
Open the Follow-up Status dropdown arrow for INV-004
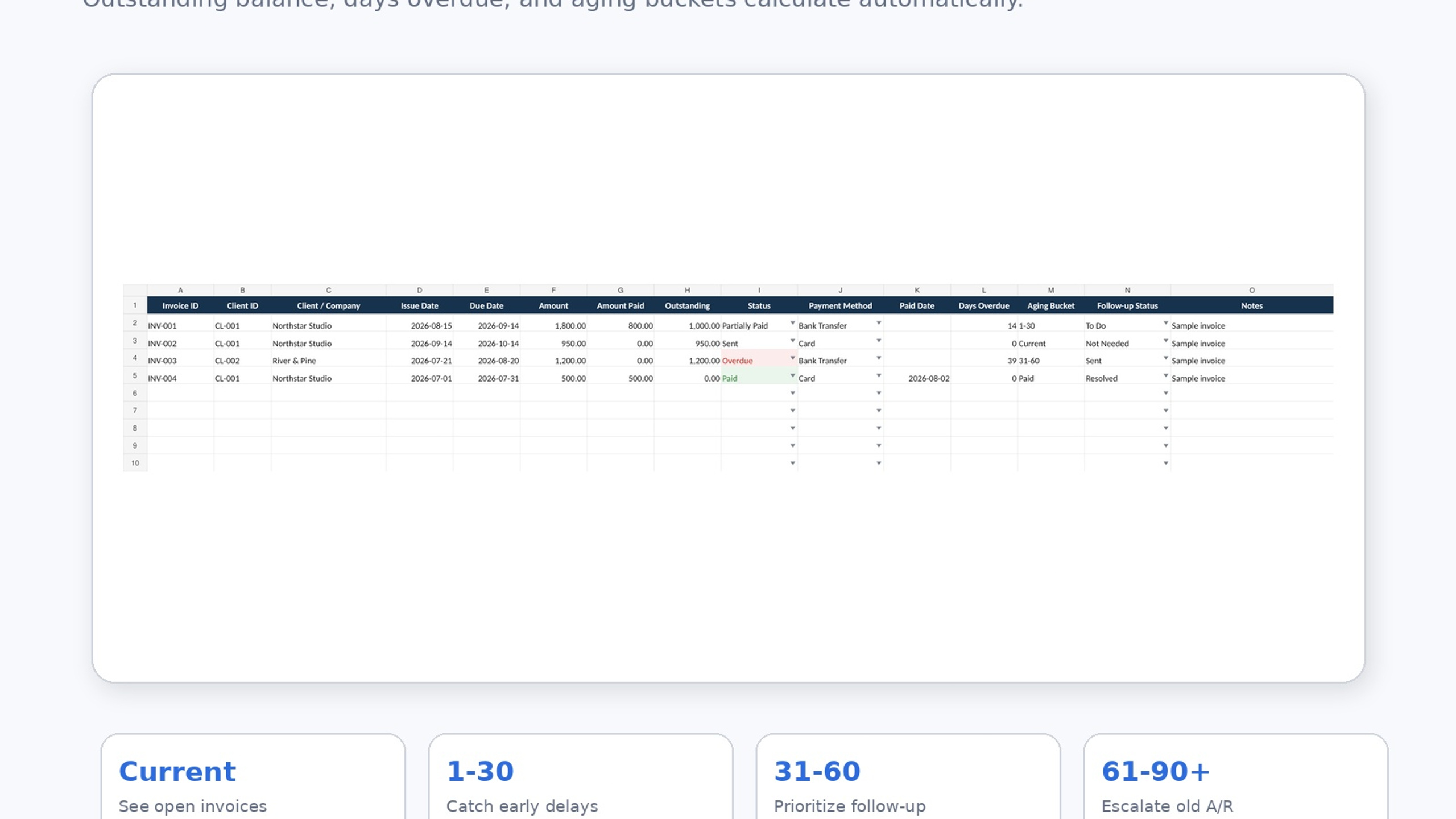pos(1165,375)
